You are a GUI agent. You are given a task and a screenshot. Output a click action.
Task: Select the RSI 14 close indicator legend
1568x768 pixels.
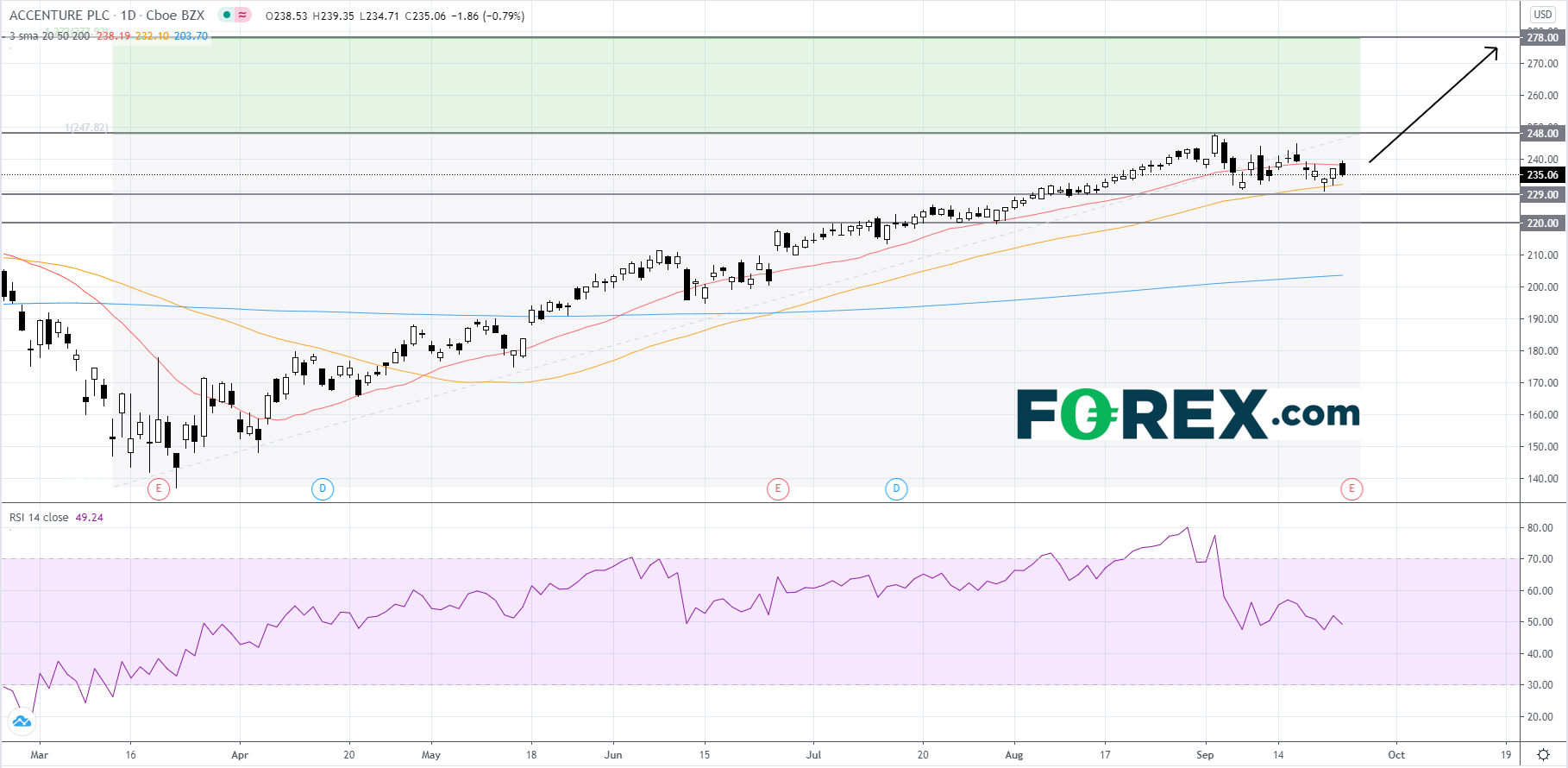pos(39,518)
